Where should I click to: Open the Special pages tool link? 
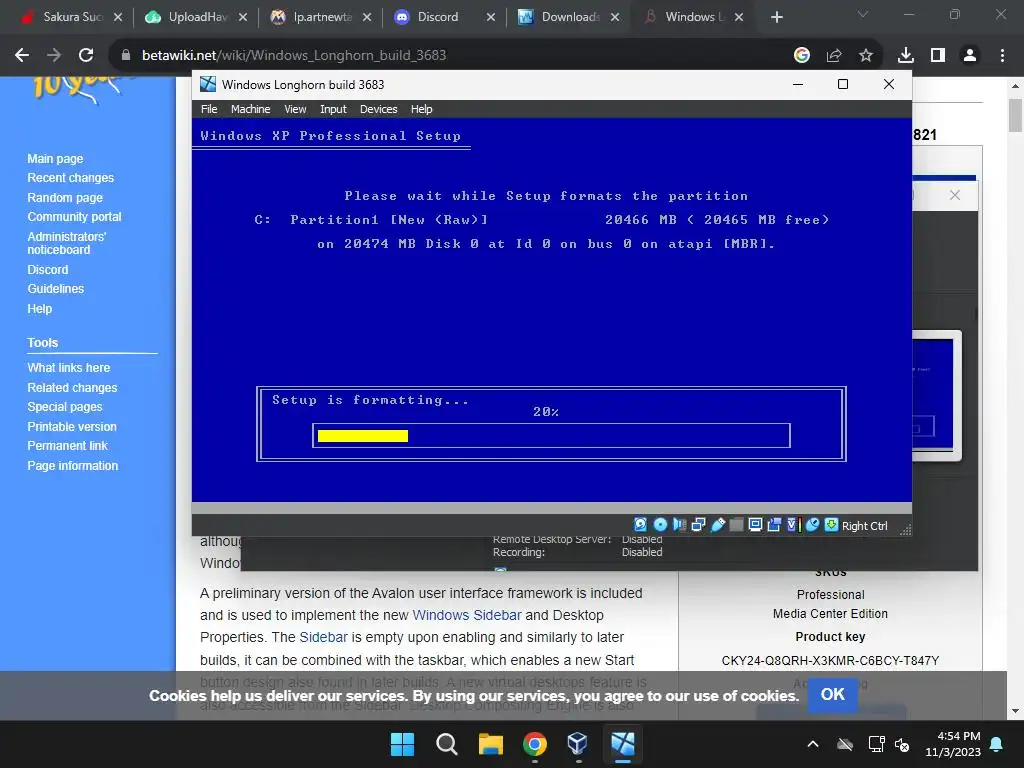coord(65,407)
